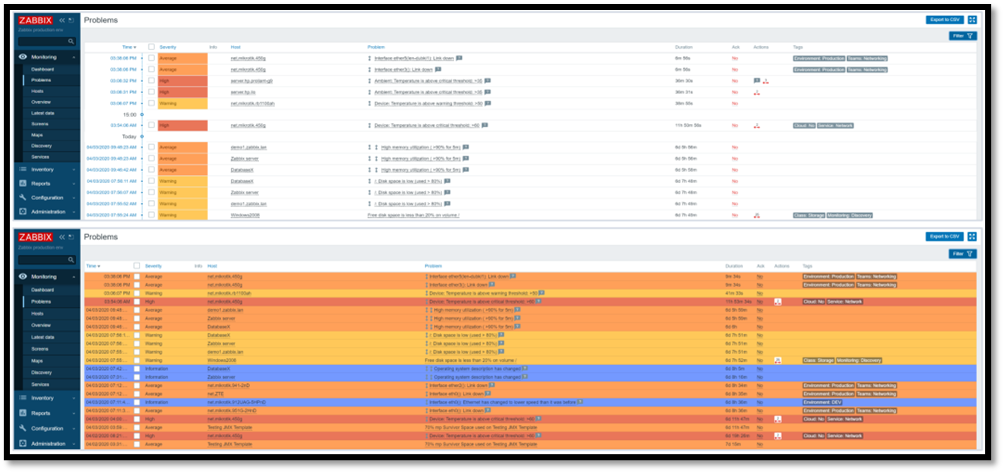The height and width of the screenshot is (473, 1004).
Task: Collapse sidebar using double-chevron icon in lower window
Action: 62,237
